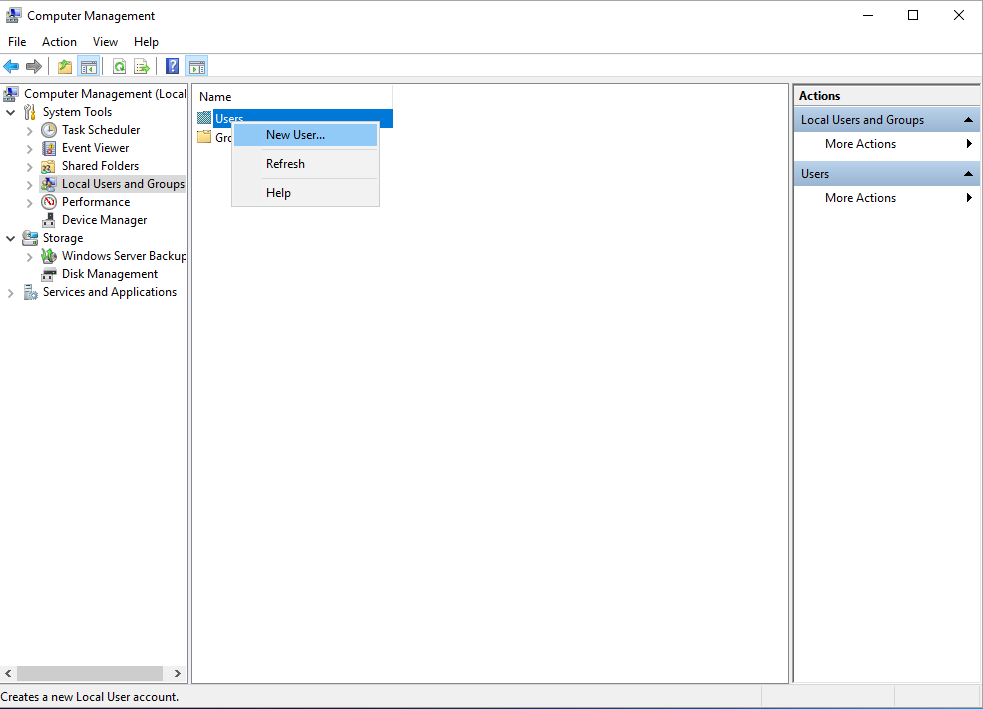
Task: Toggle Show/Hide Console Tree toolbar icon
Action: [x=88, y=66]
